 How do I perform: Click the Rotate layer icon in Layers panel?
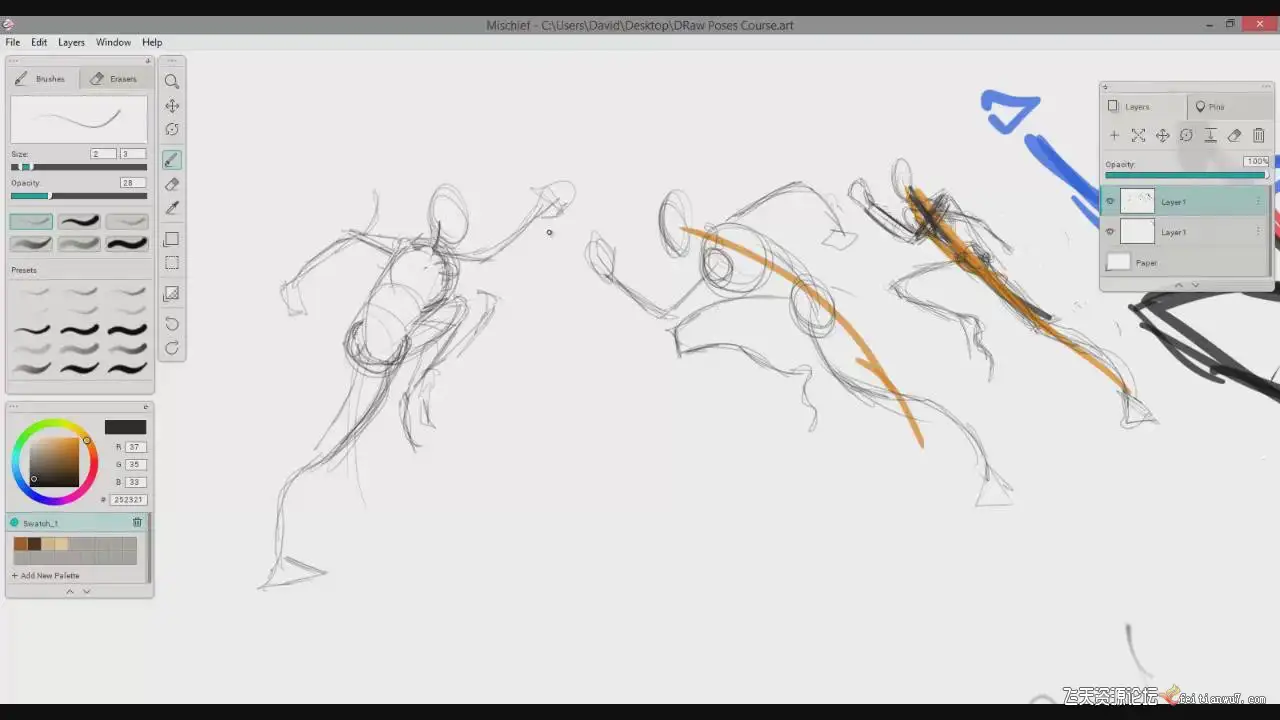point(1186,135)
